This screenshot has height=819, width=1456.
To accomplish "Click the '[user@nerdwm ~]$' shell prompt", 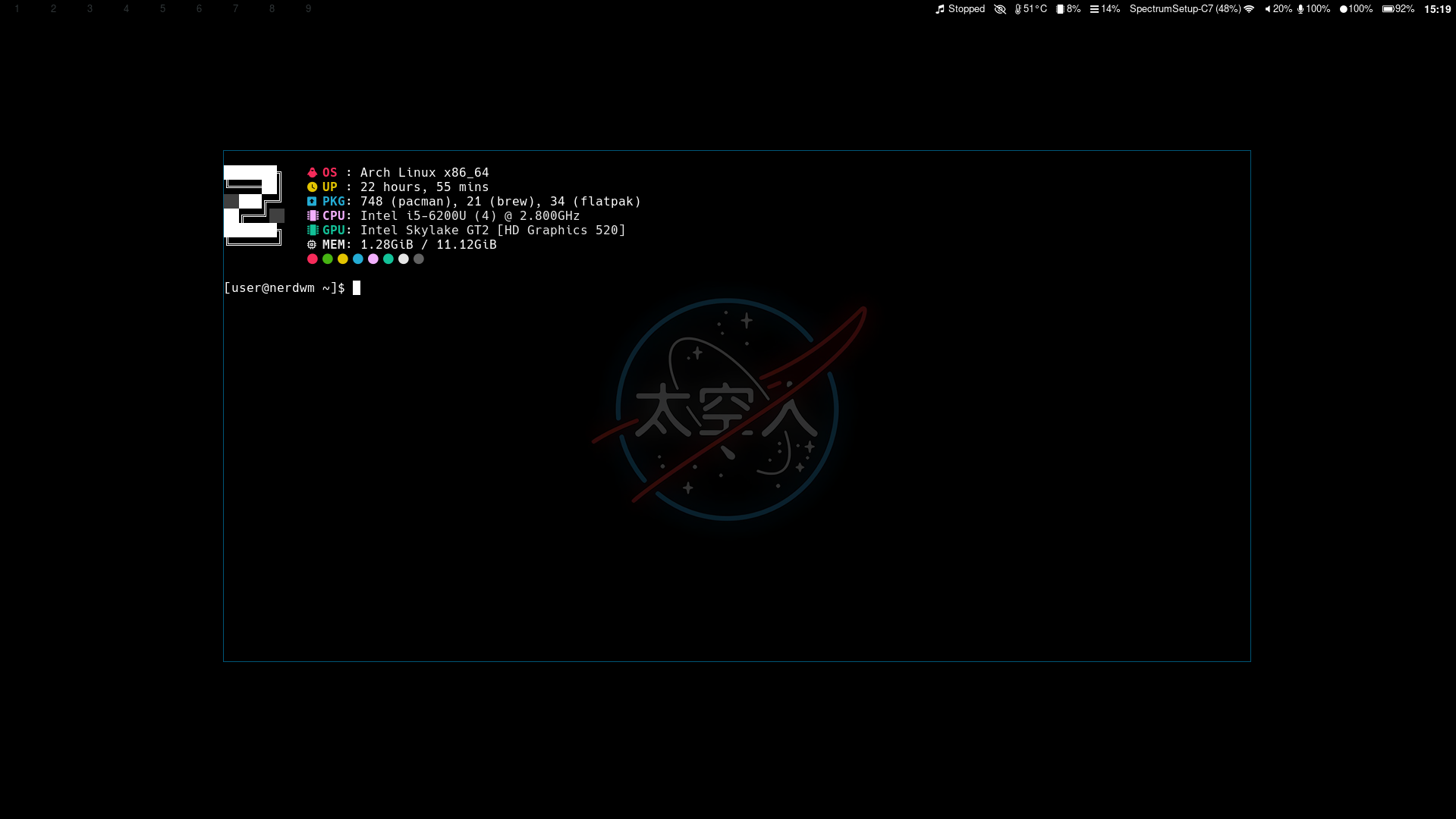I will tap(285, 288).
